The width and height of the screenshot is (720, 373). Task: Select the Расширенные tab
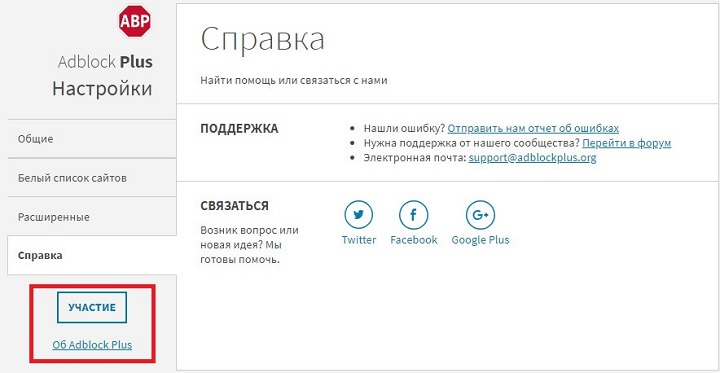tap(92, 216)
